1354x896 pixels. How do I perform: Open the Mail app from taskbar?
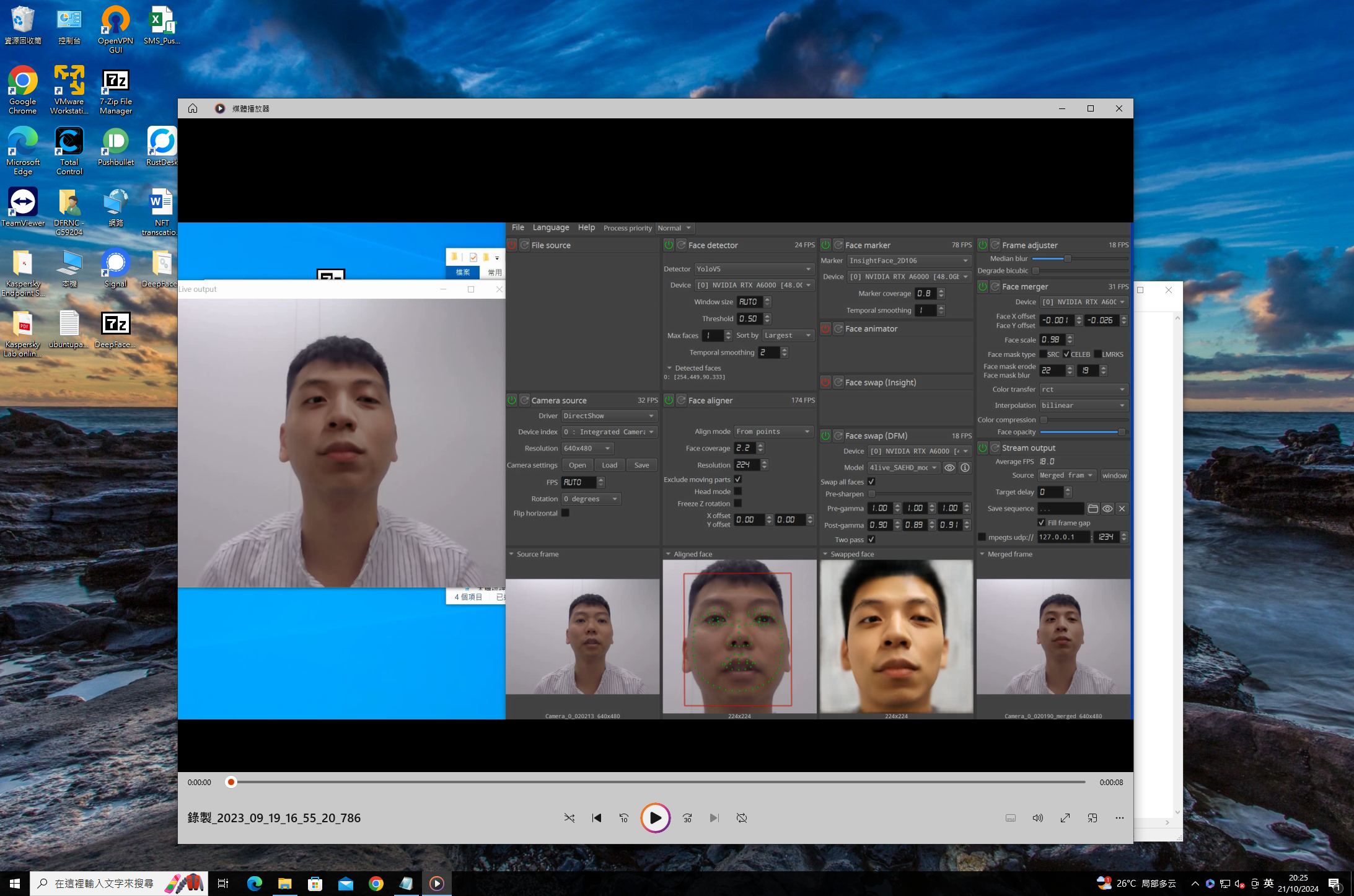pos(345,884)
